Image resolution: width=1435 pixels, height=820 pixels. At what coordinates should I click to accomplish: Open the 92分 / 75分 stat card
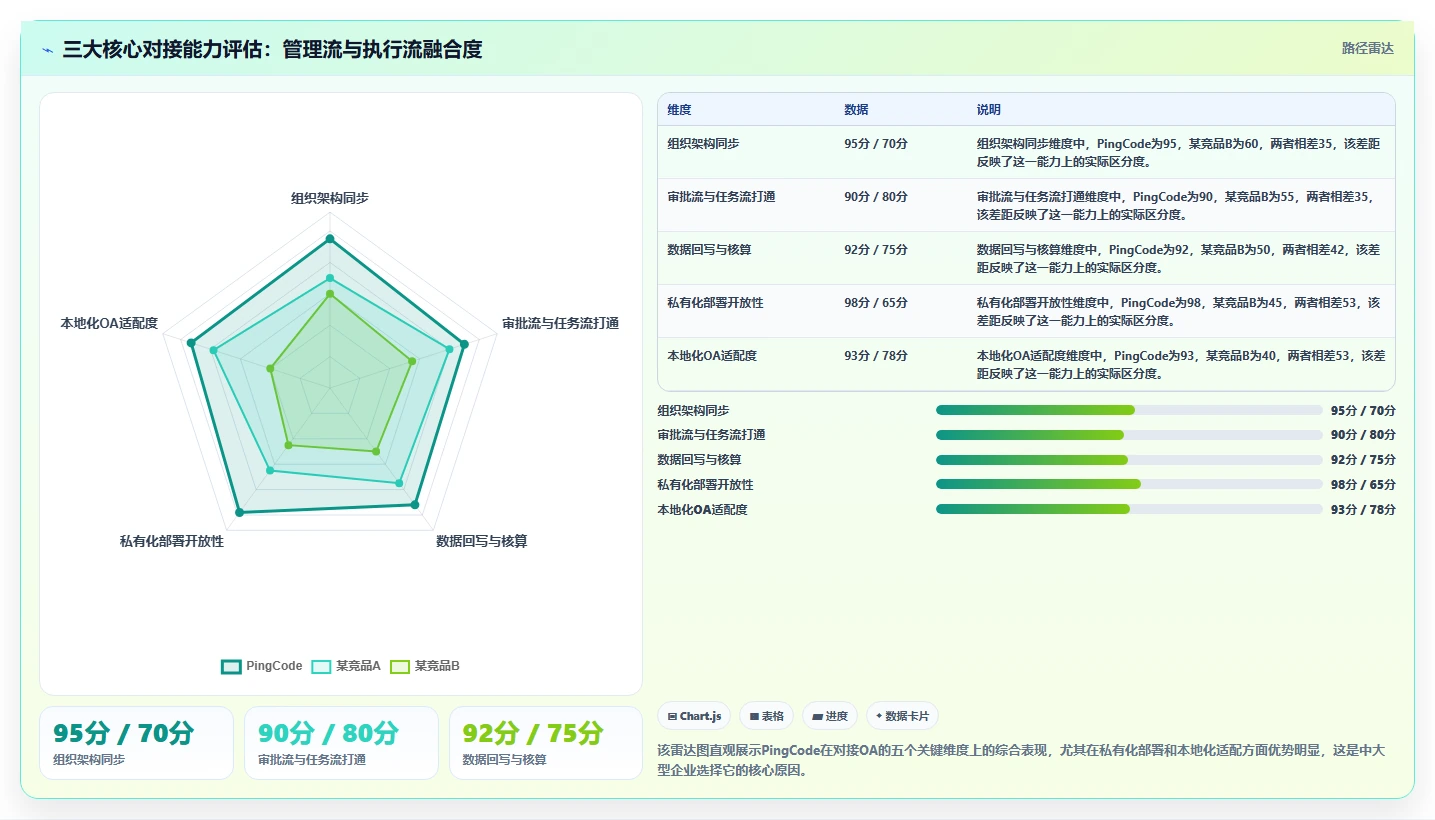[546, 743]
